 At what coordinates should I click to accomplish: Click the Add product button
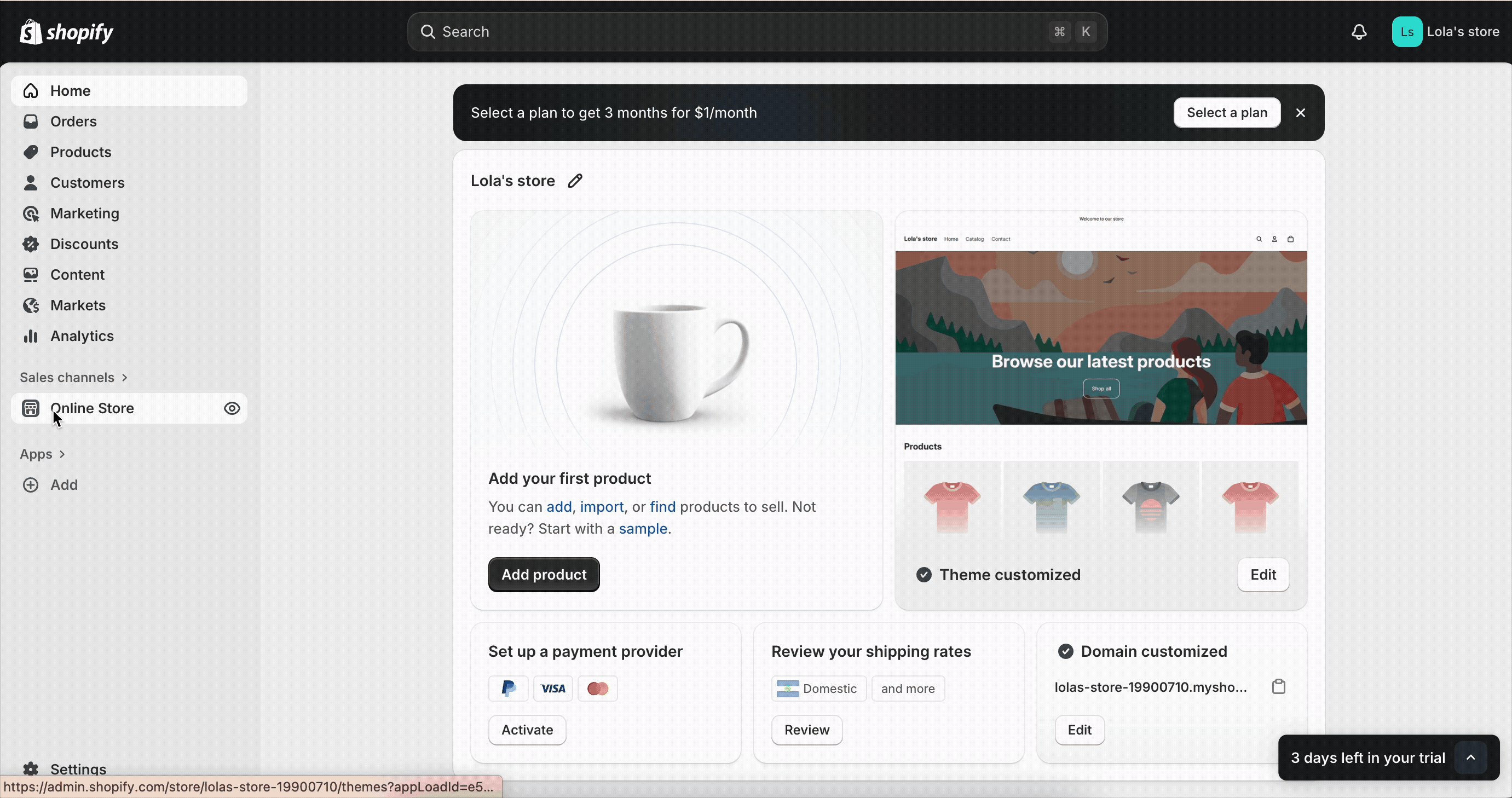[543, 574]
